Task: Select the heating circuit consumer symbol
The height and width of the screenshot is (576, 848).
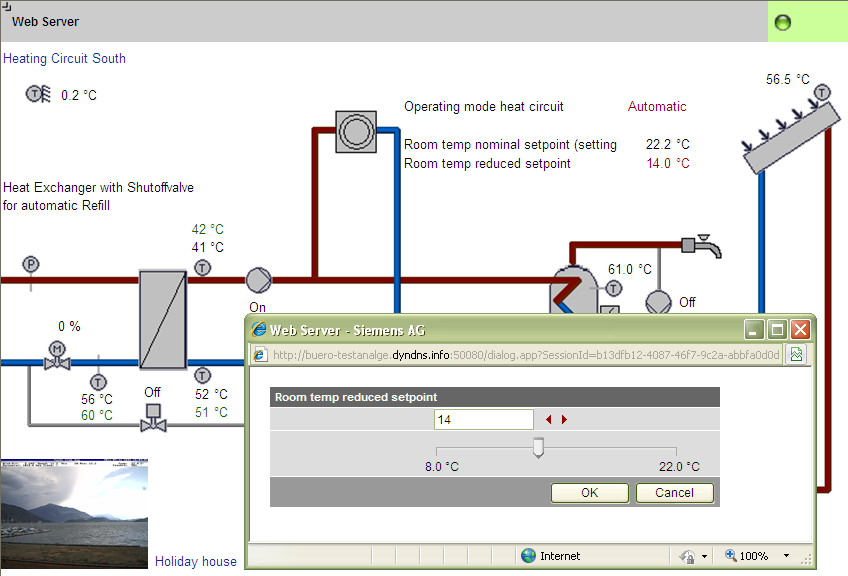Action: click(x=356, y=131)
